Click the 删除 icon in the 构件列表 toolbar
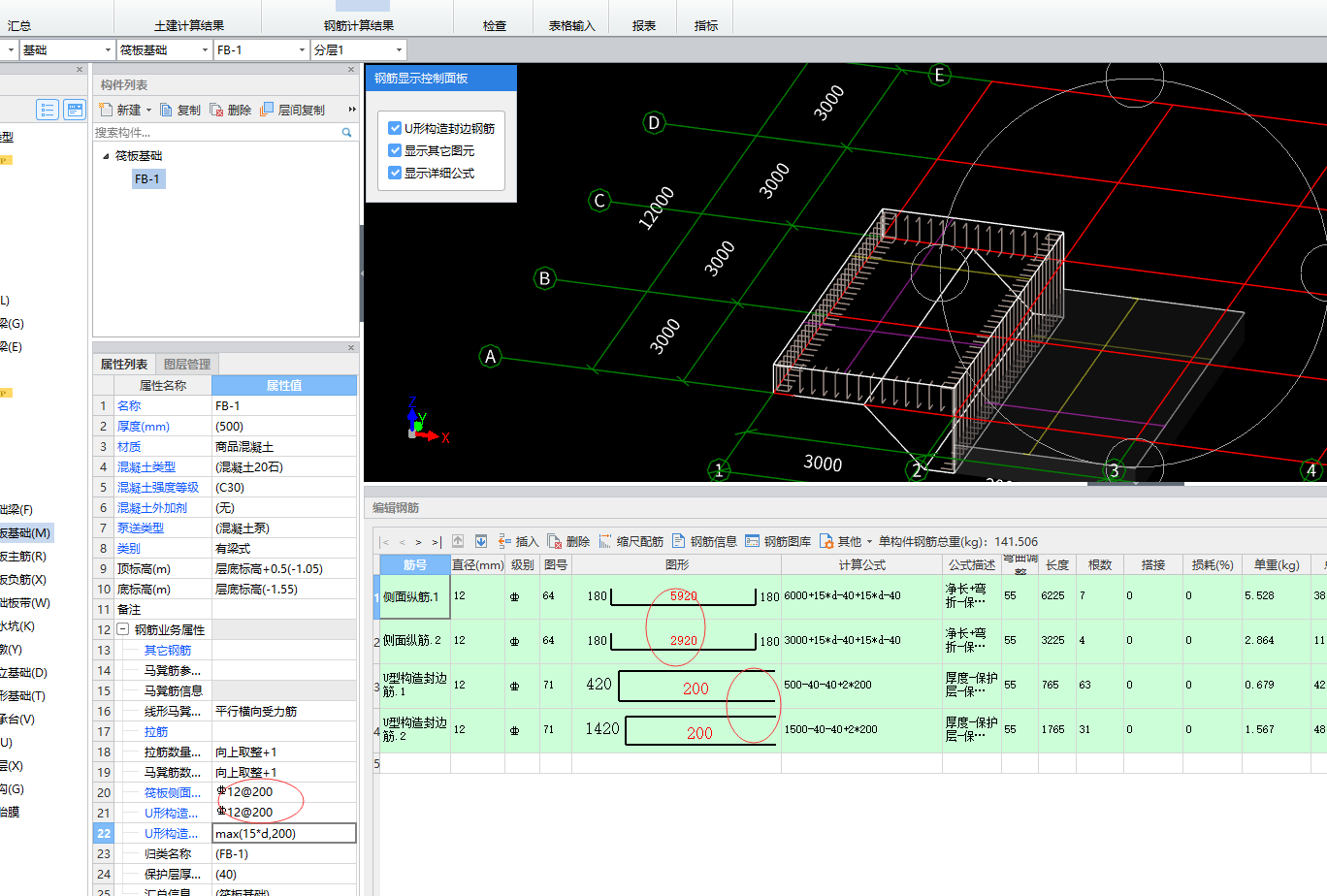 (x=216, y=110)
